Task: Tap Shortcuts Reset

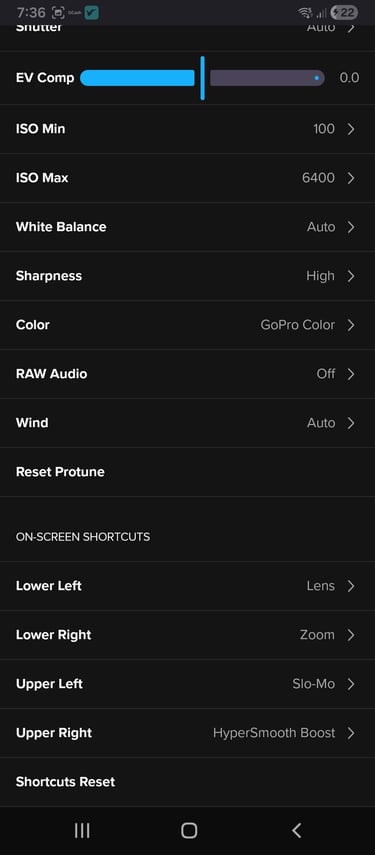Action: click(188, 782)
